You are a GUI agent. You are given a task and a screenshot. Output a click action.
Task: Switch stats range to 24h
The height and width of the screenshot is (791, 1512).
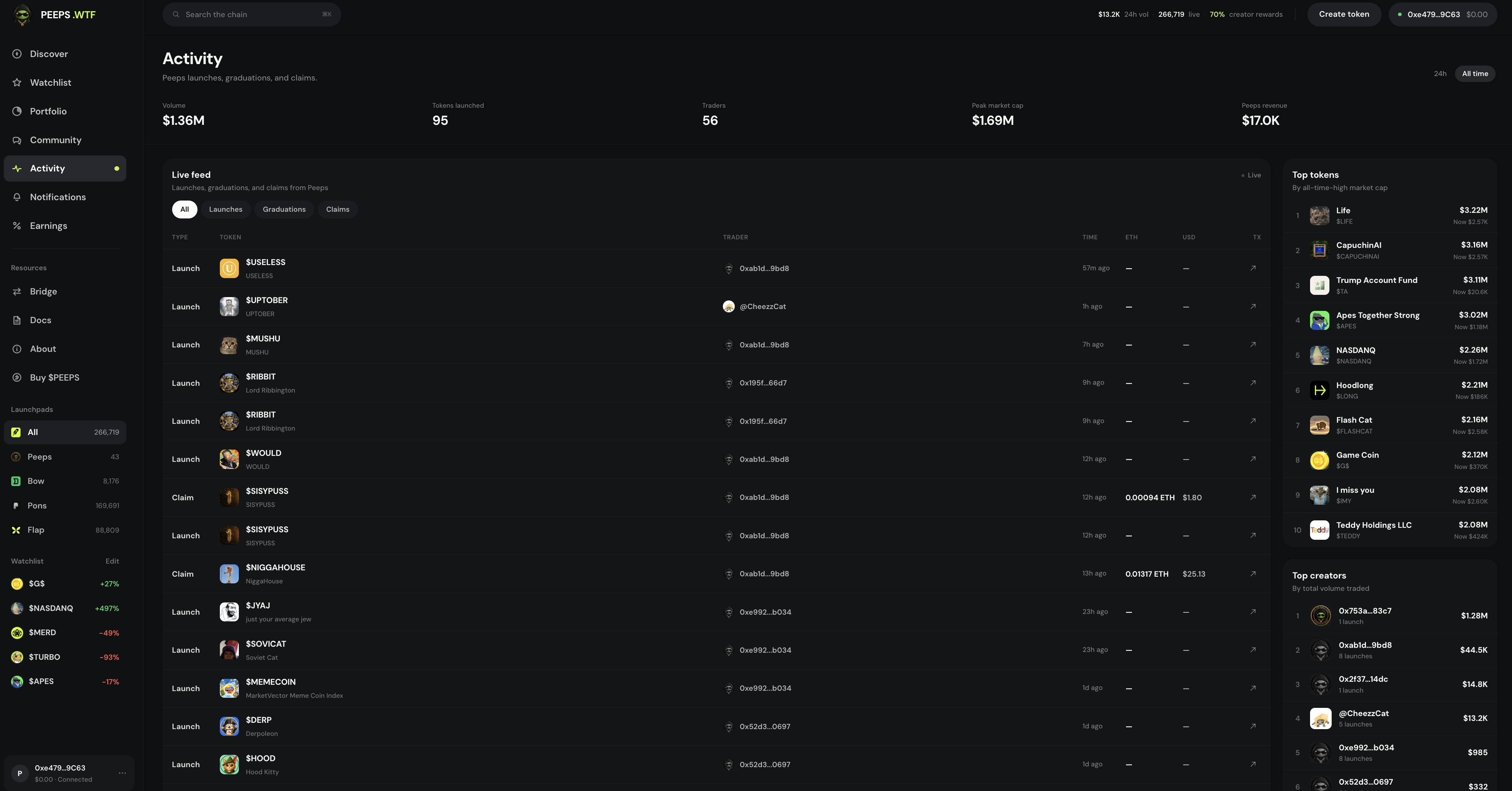tap(1440, 74)
